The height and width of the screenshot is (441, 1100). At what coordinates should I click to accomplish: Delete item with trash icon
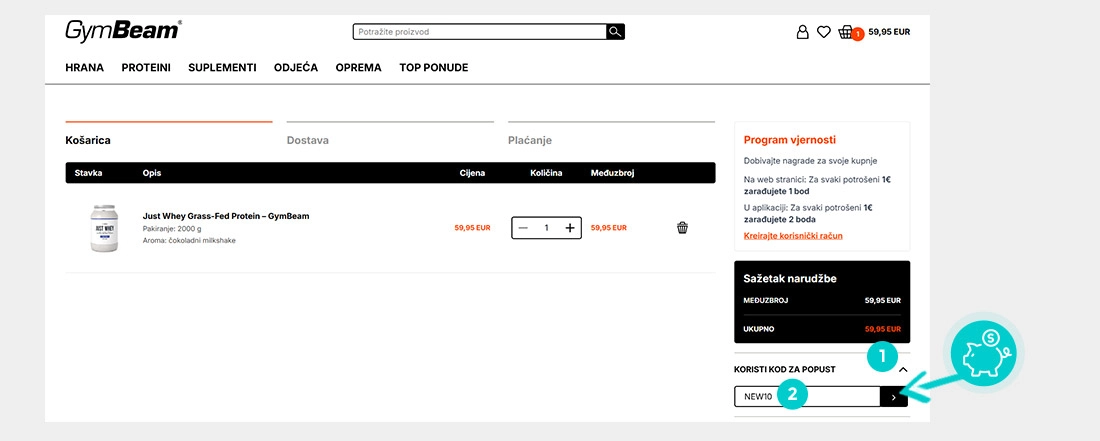coord(682,228)
